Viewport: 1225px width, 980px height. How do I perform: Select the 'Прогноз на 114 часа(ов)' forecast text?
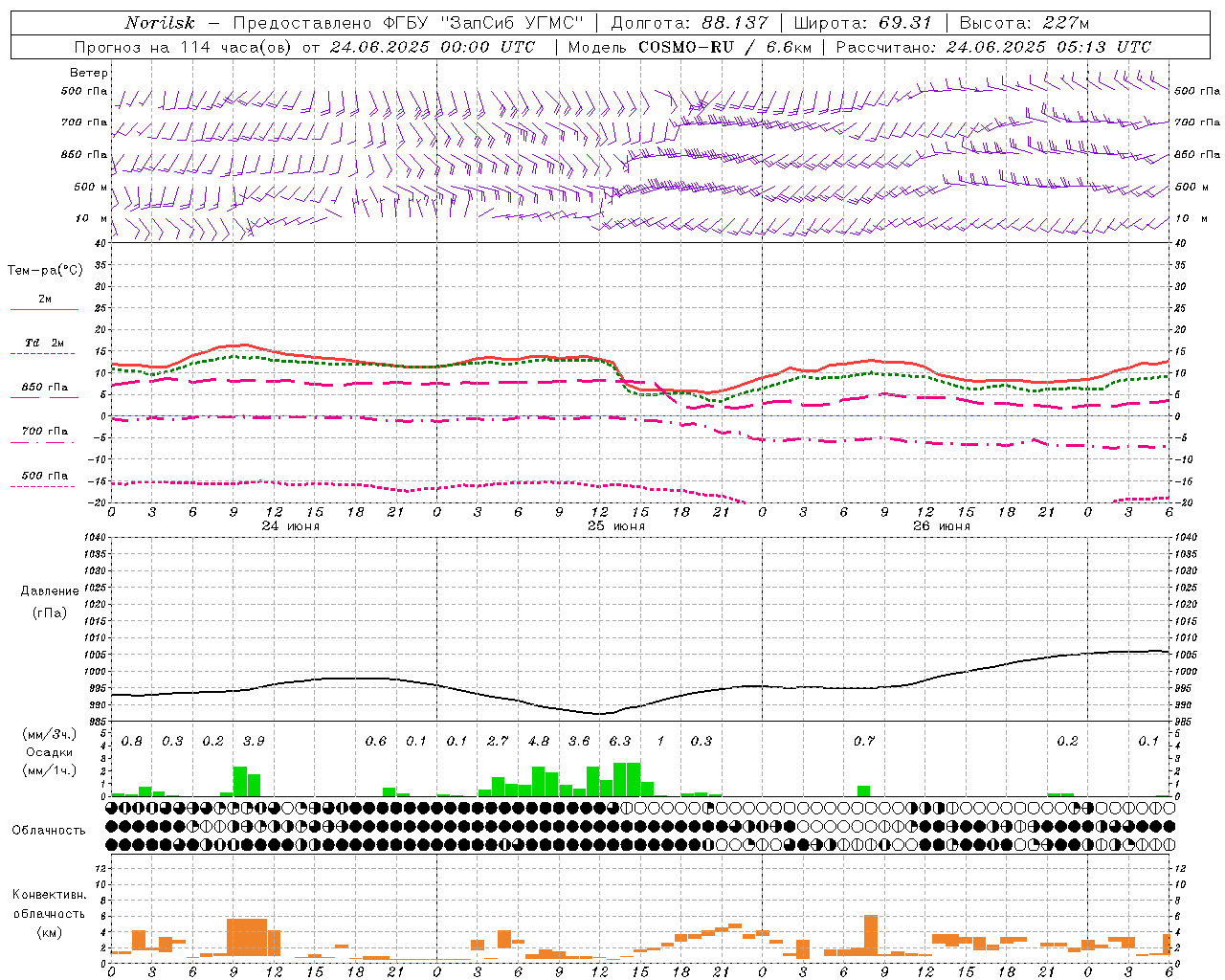point(185,47)
